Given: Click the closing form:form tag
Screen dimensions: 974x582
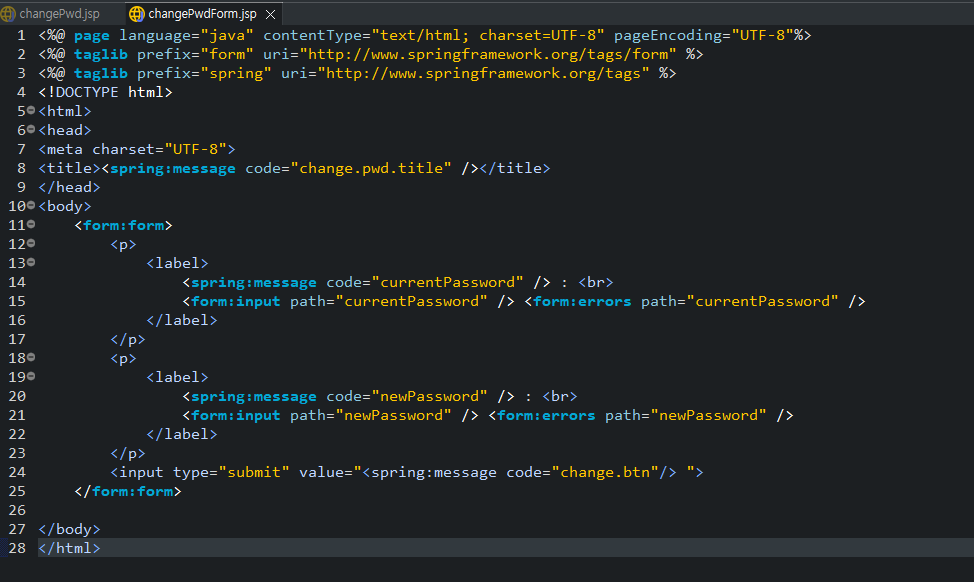Looking at the screenshot, I should click(128, 491).
